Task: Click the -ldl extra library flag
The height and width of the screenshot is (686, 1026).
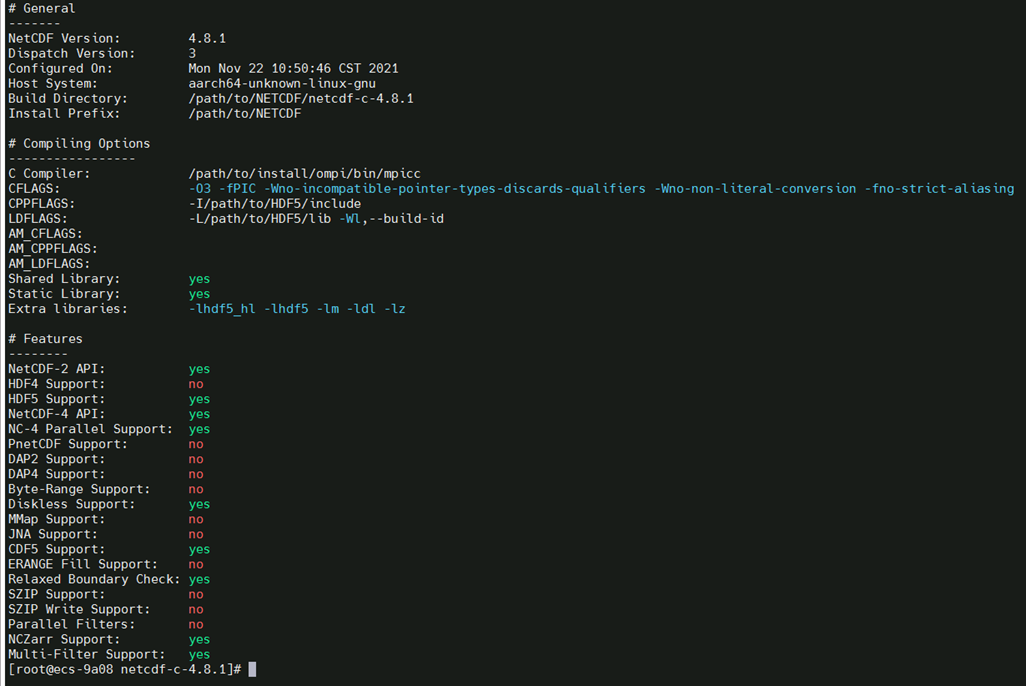Action: pyautogui.click(x=361, y=308)
